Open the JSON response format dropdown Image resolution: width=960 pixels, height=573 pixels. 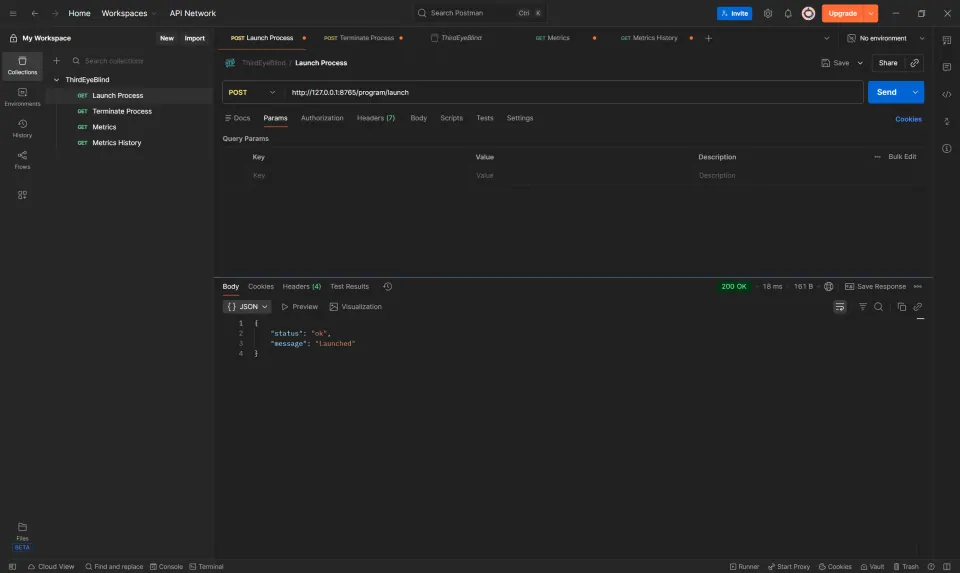coord(247,307)
